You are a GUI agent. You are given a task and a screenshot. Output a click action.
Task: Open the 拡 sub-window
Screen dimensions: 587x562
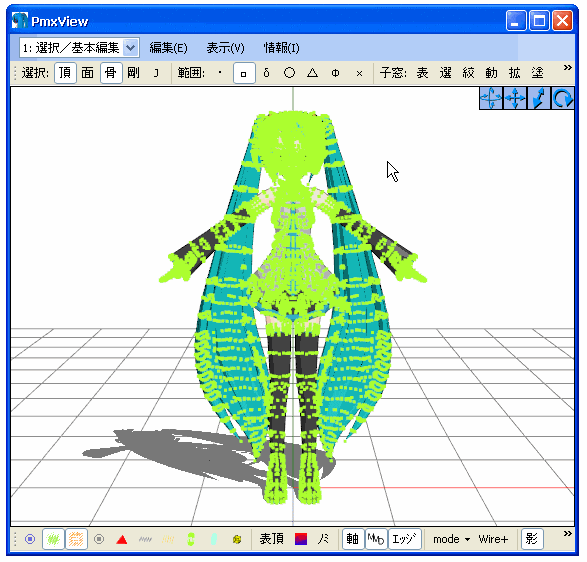514,73
